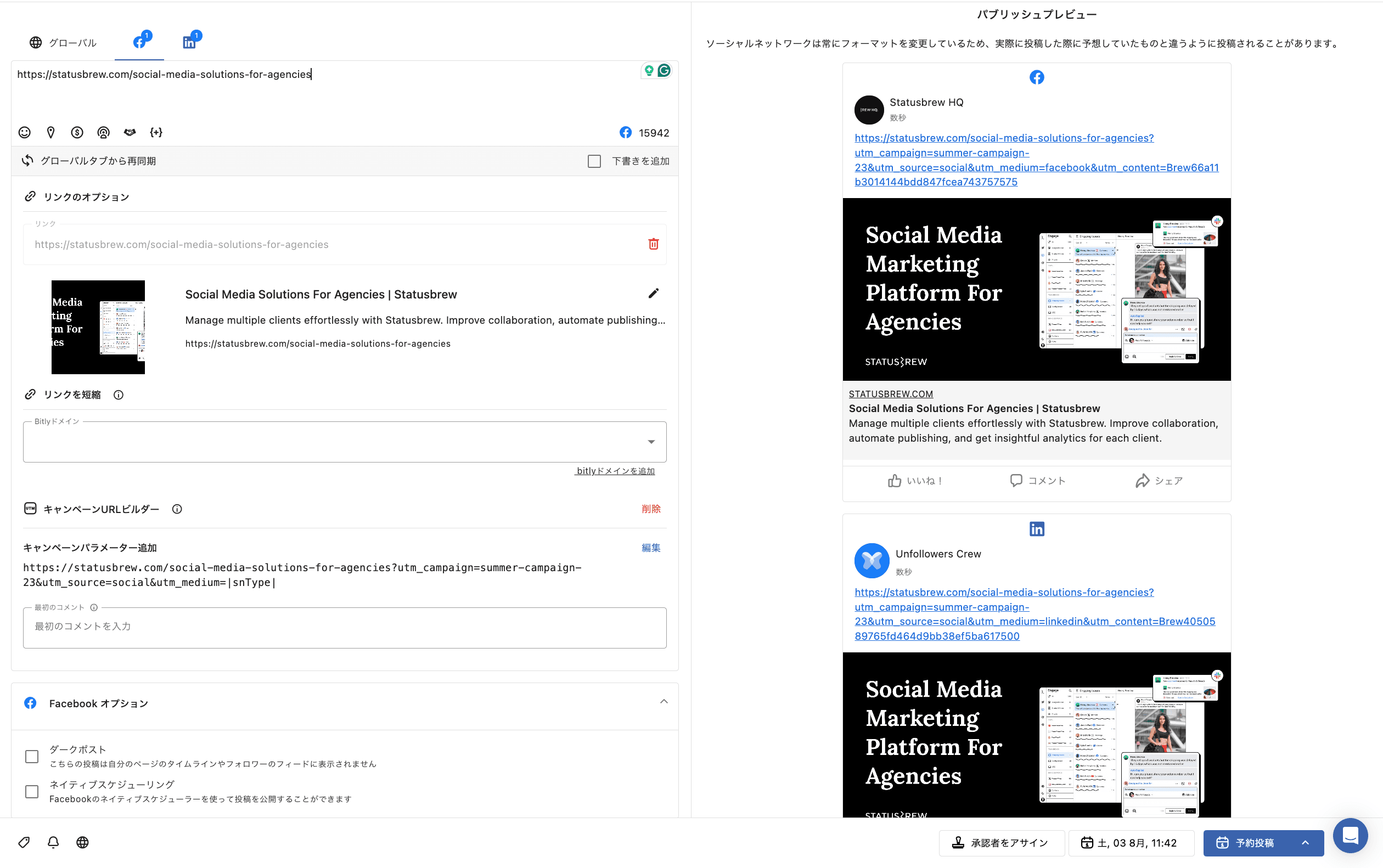Screen dimensions: 1383x868
Task: Click the Facebook preview post URL link
Action: point(1036,160)
